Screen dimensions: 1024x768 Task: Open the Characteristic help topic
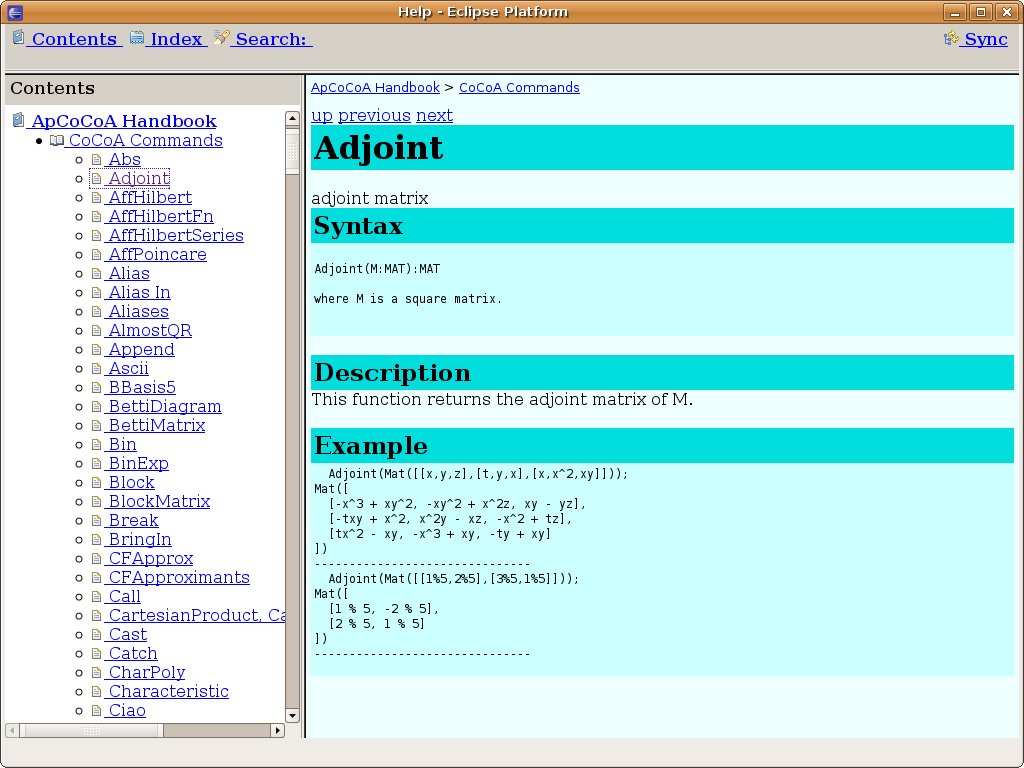point(168,691)
